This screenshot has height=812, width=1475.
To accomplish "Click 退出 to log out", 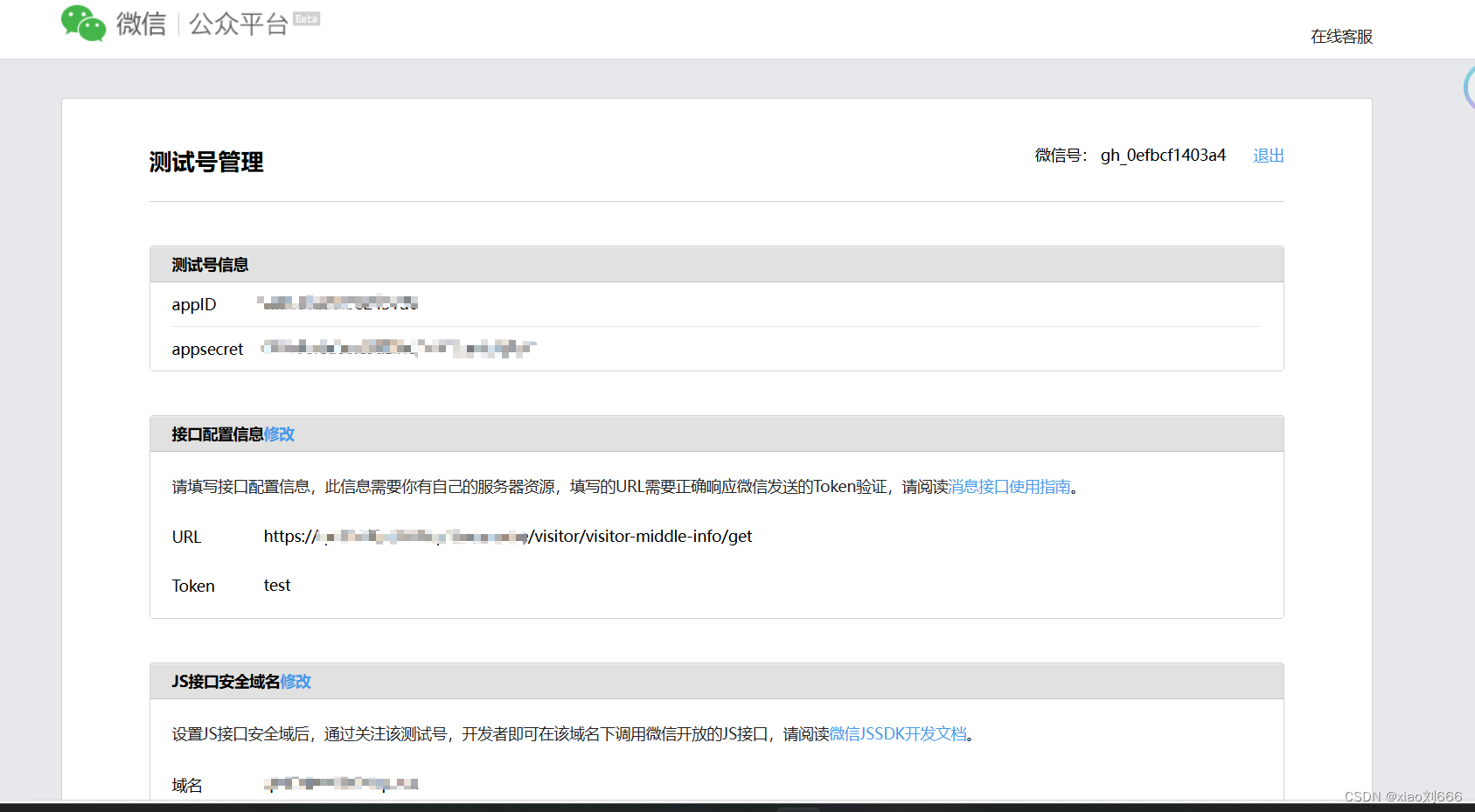I will coord(1268,156).
